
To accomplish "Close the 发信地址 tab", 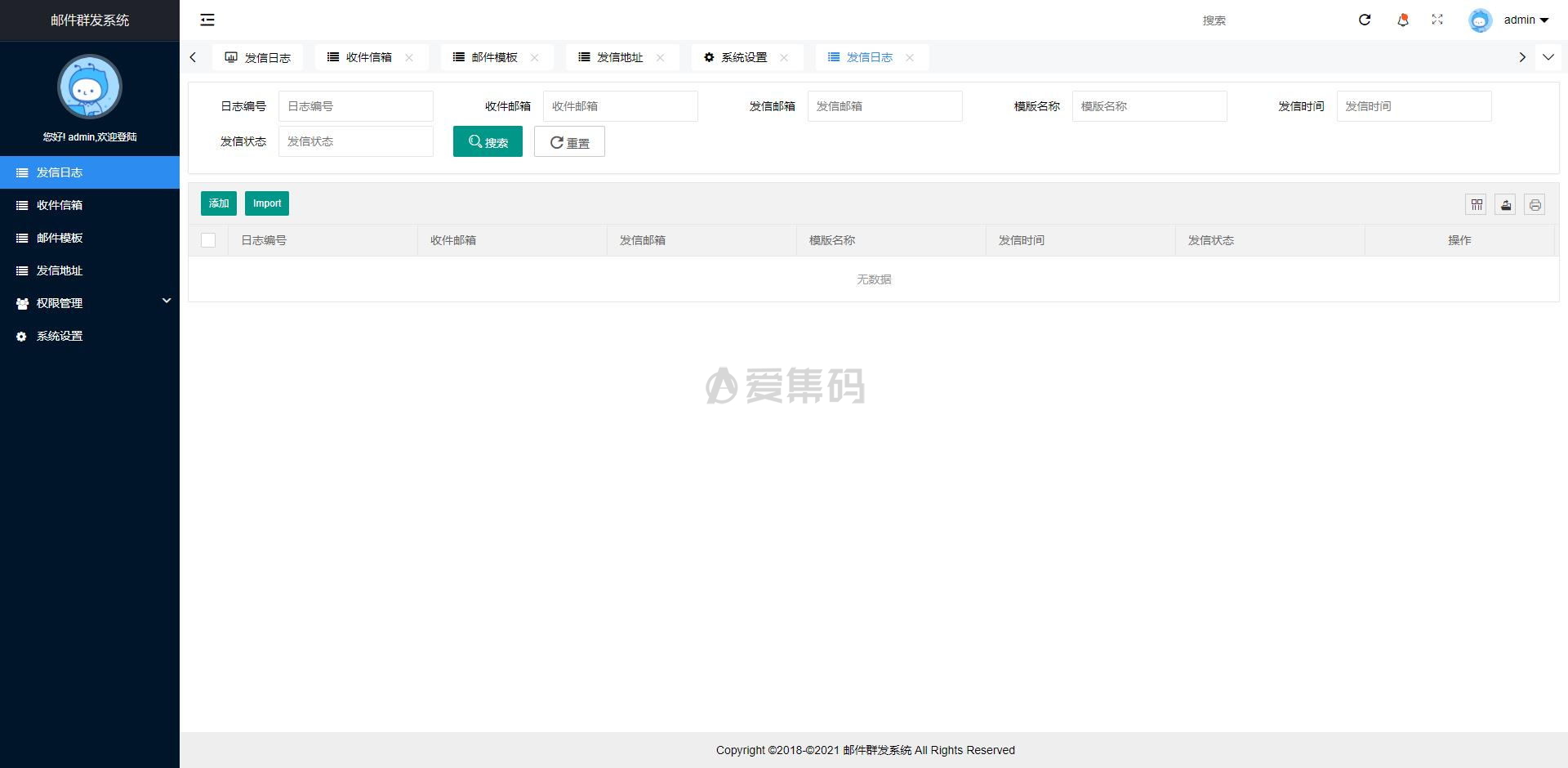I will point(660,57).
